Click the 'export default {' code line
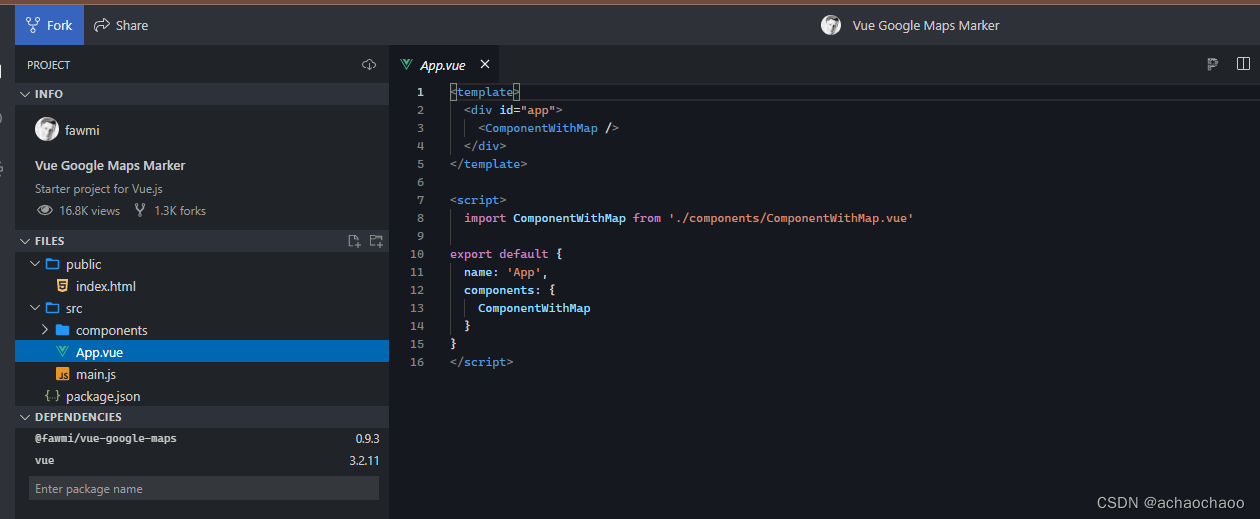This screenshot has width=1260, height=519. (x=506, y=254)
